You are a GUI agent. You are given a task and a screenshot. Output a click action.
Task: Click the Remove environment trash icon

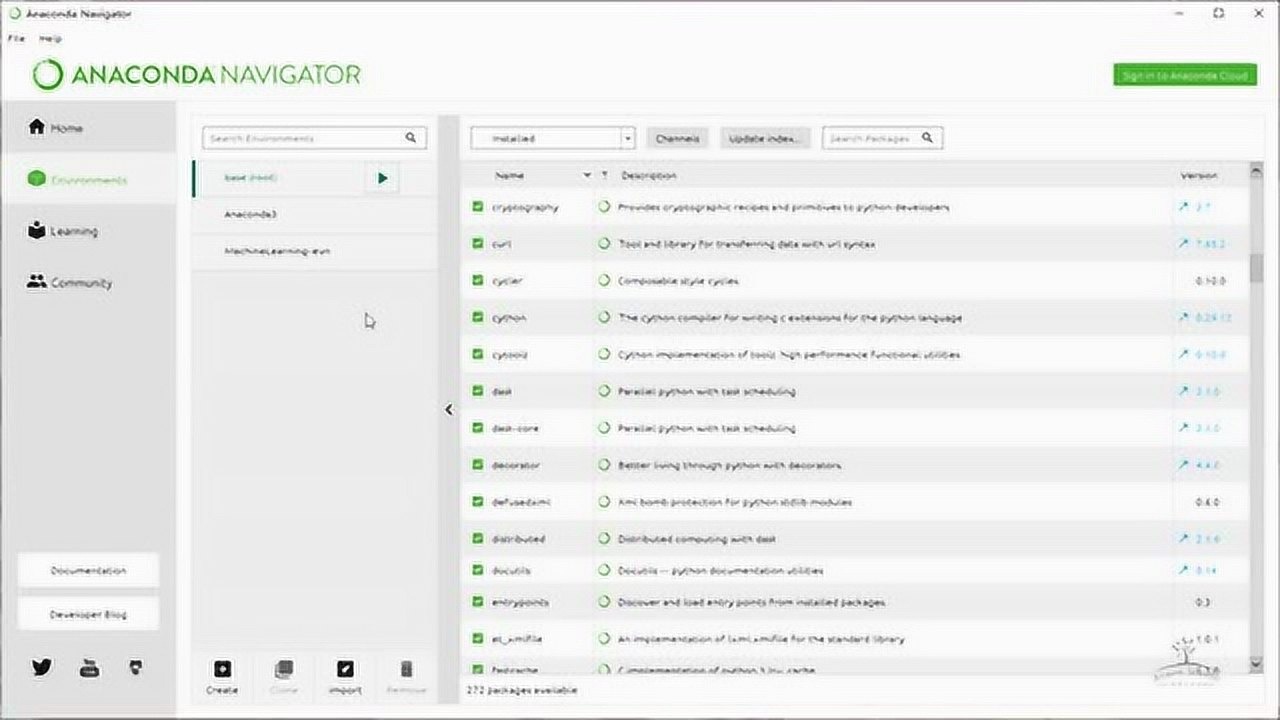tap(406, 670)
